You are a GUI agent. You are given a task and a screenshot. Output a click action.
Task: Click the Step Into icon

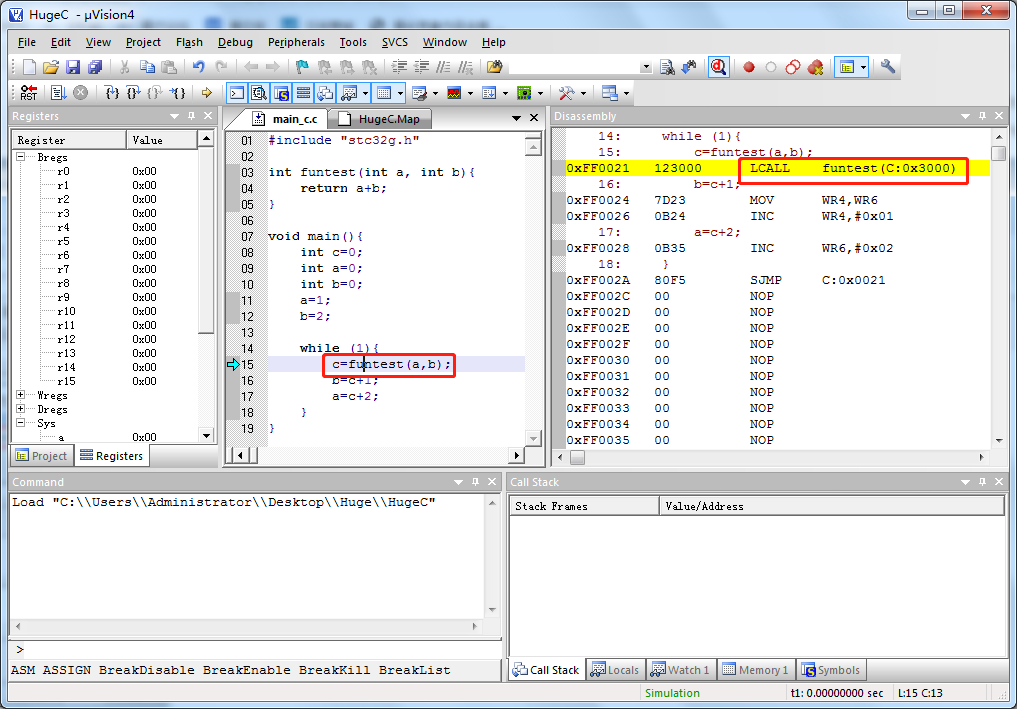click(112, 93)
